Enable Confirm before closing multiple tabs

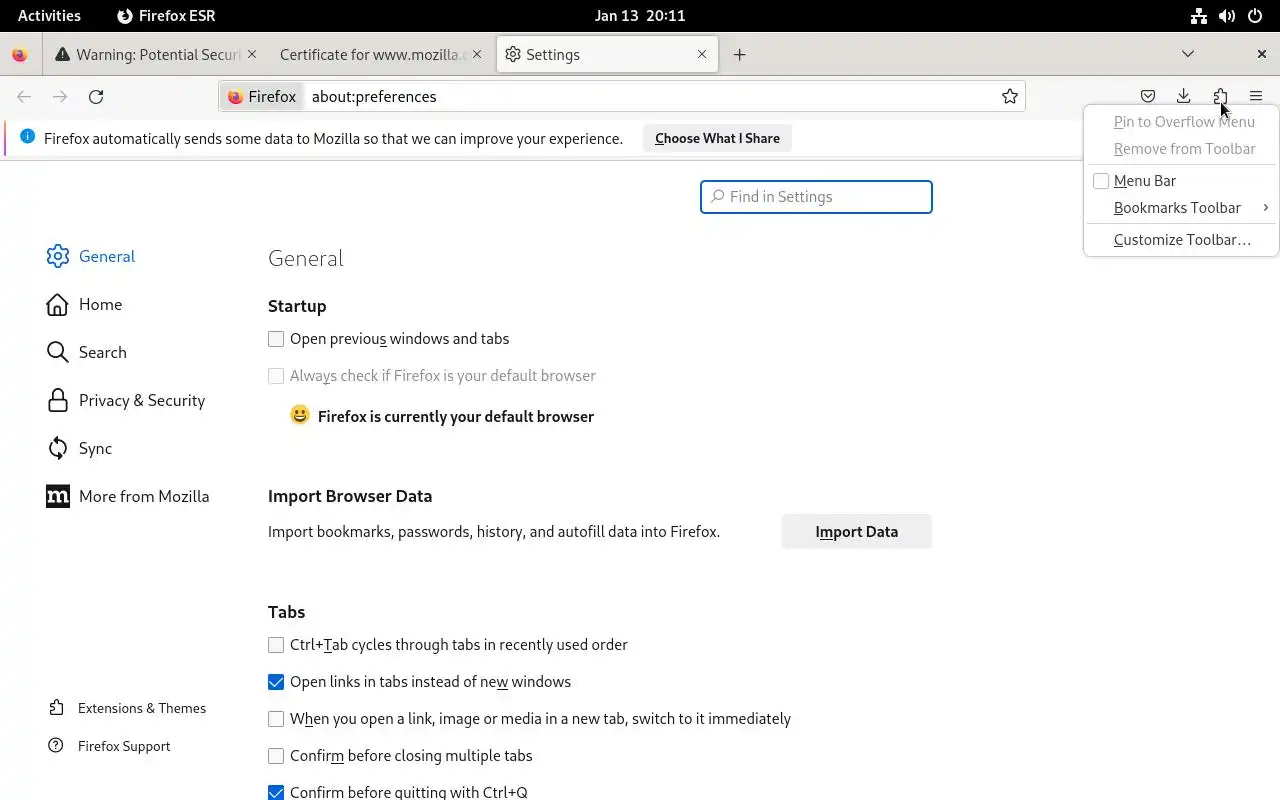[276, 756]
